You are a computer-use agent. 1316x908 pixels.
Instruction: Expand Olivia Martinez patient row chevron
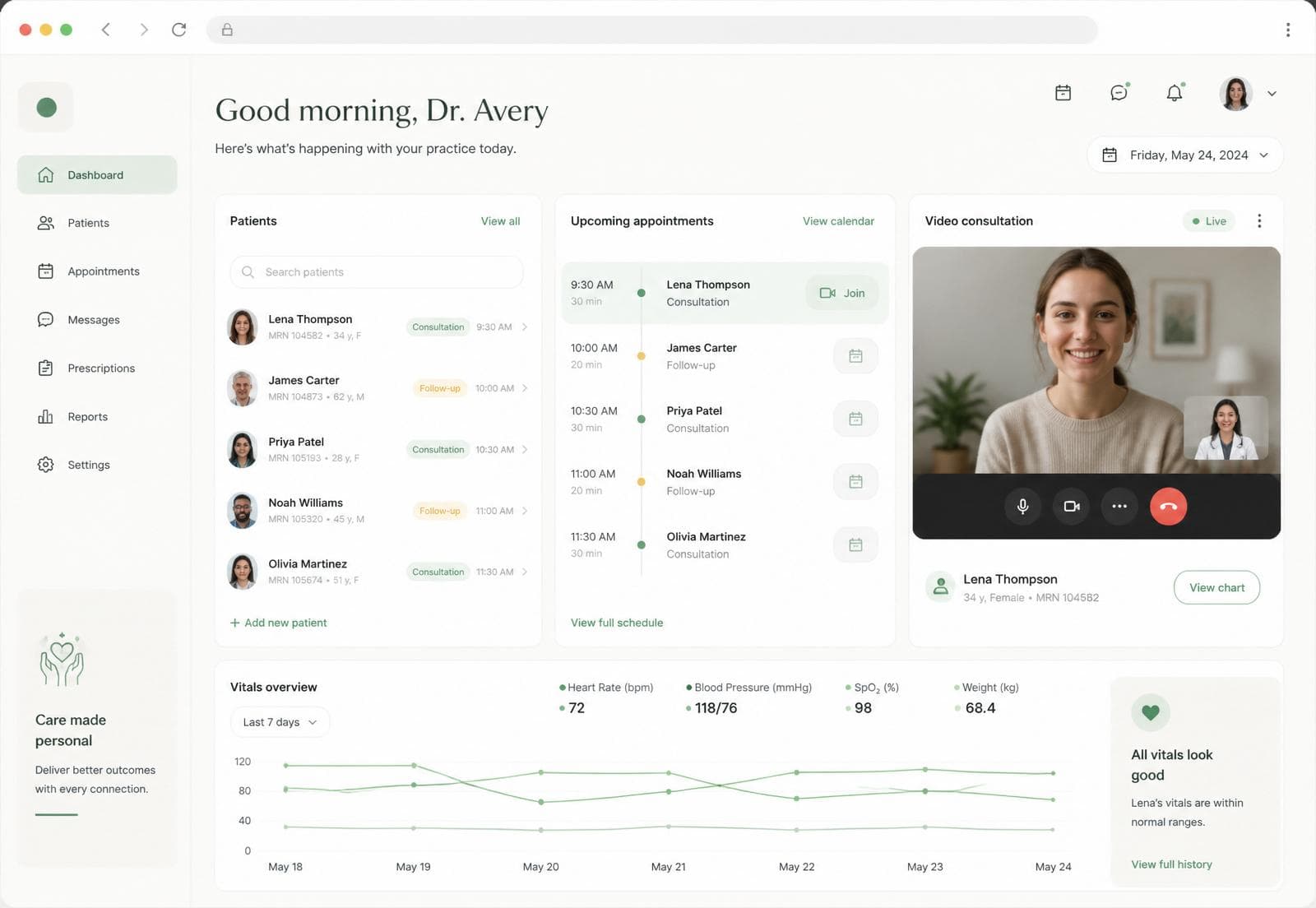(x=525, y=572)
